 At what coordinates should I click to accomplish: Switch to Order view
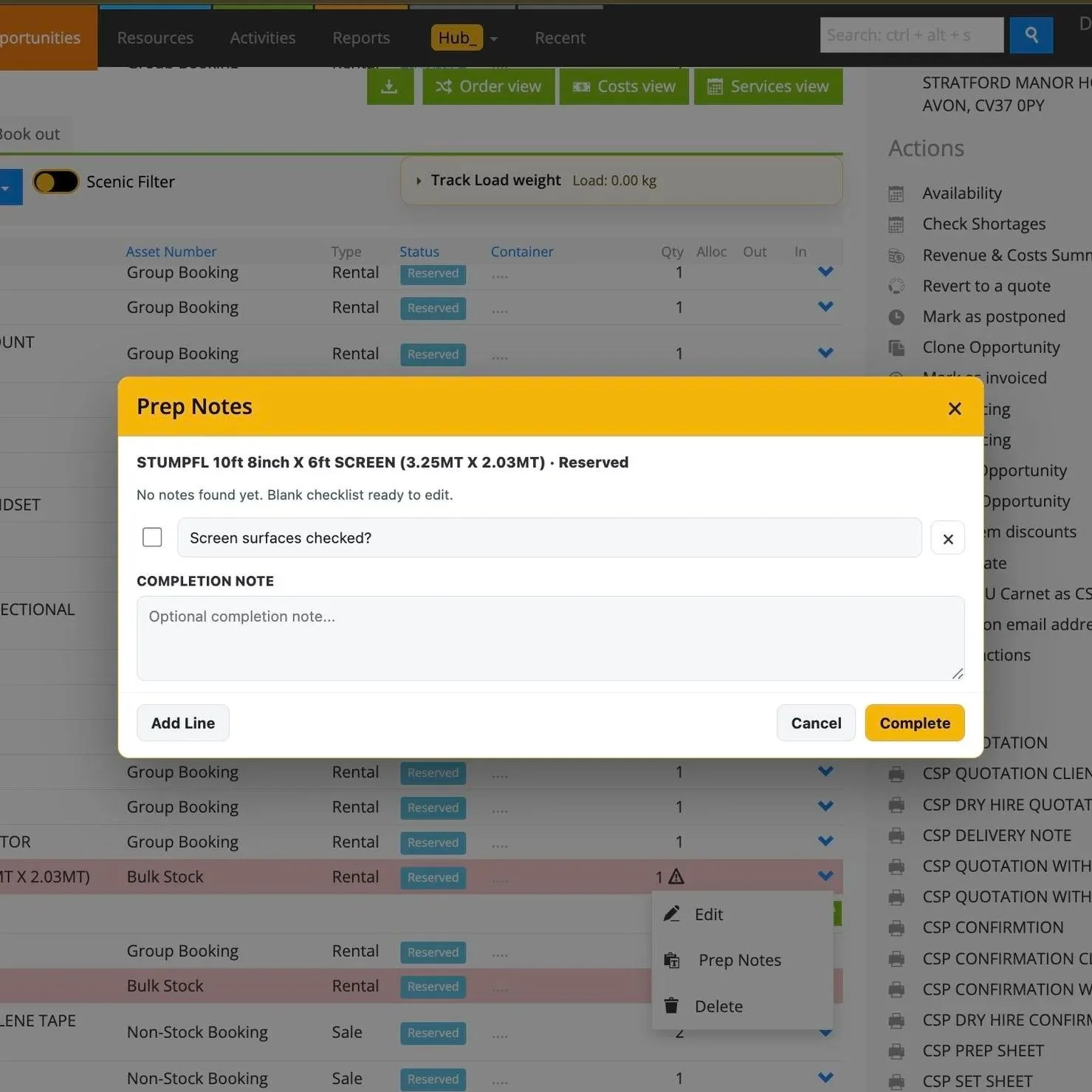[488, 86]
